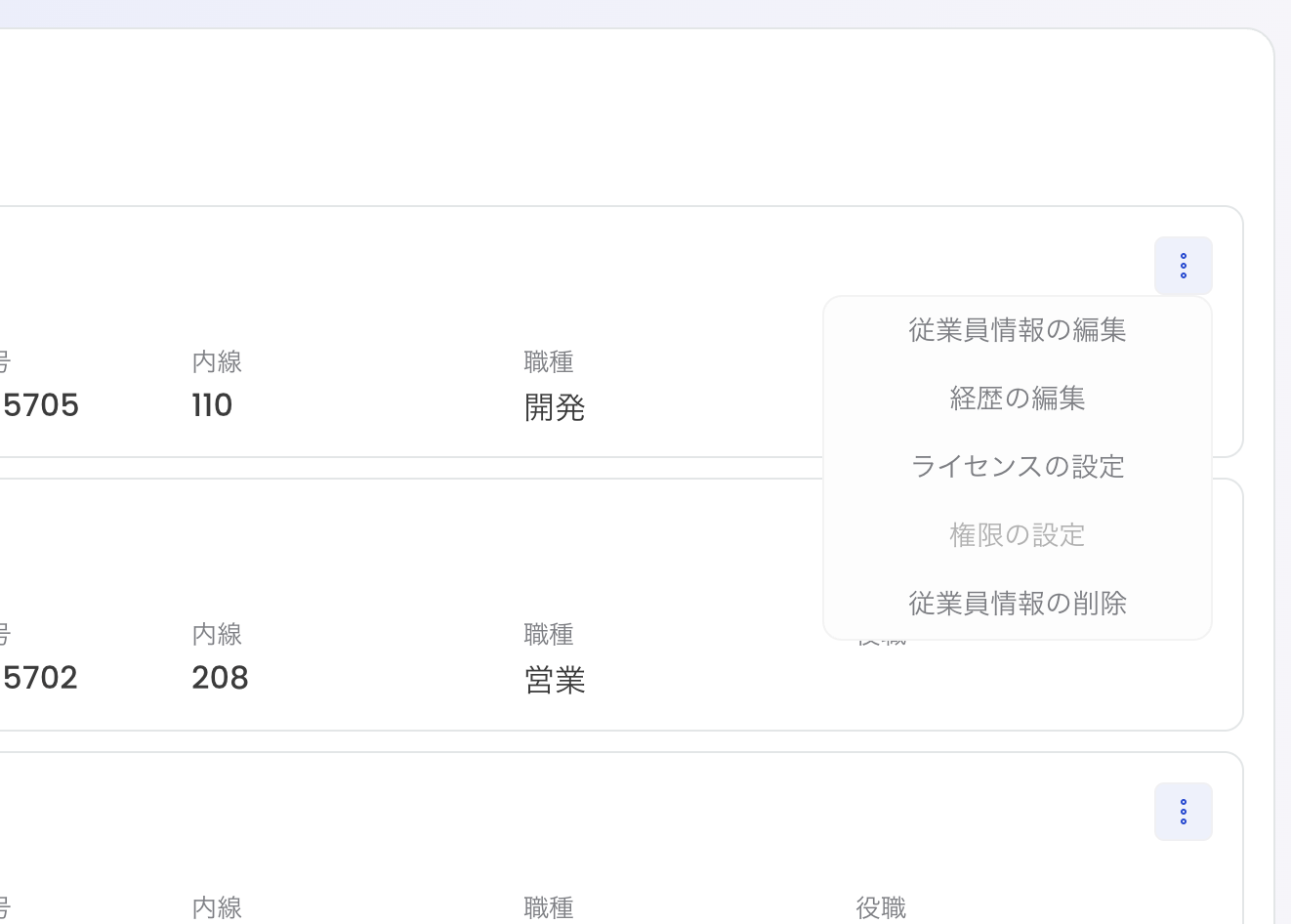Click the extension number 110
This screenshot has height=924, width=1291.
point(212,404)
